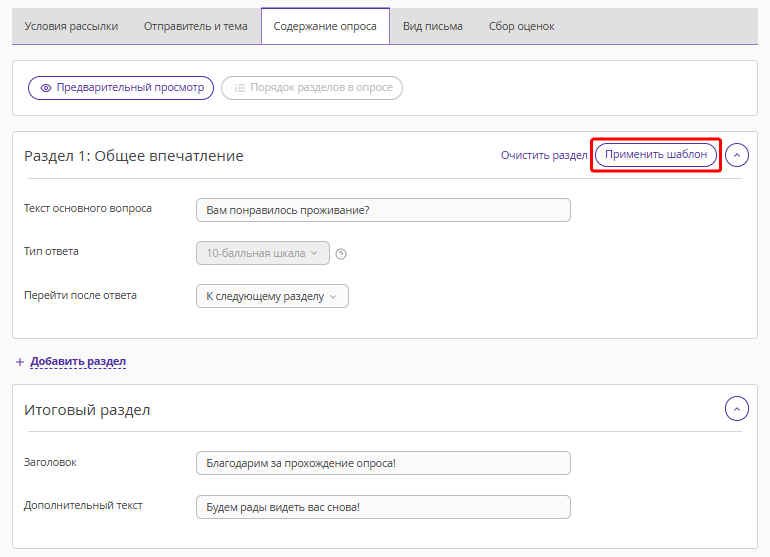
Task: Open the Отправитель и тема tab
Action: click(x=196, y=26)
